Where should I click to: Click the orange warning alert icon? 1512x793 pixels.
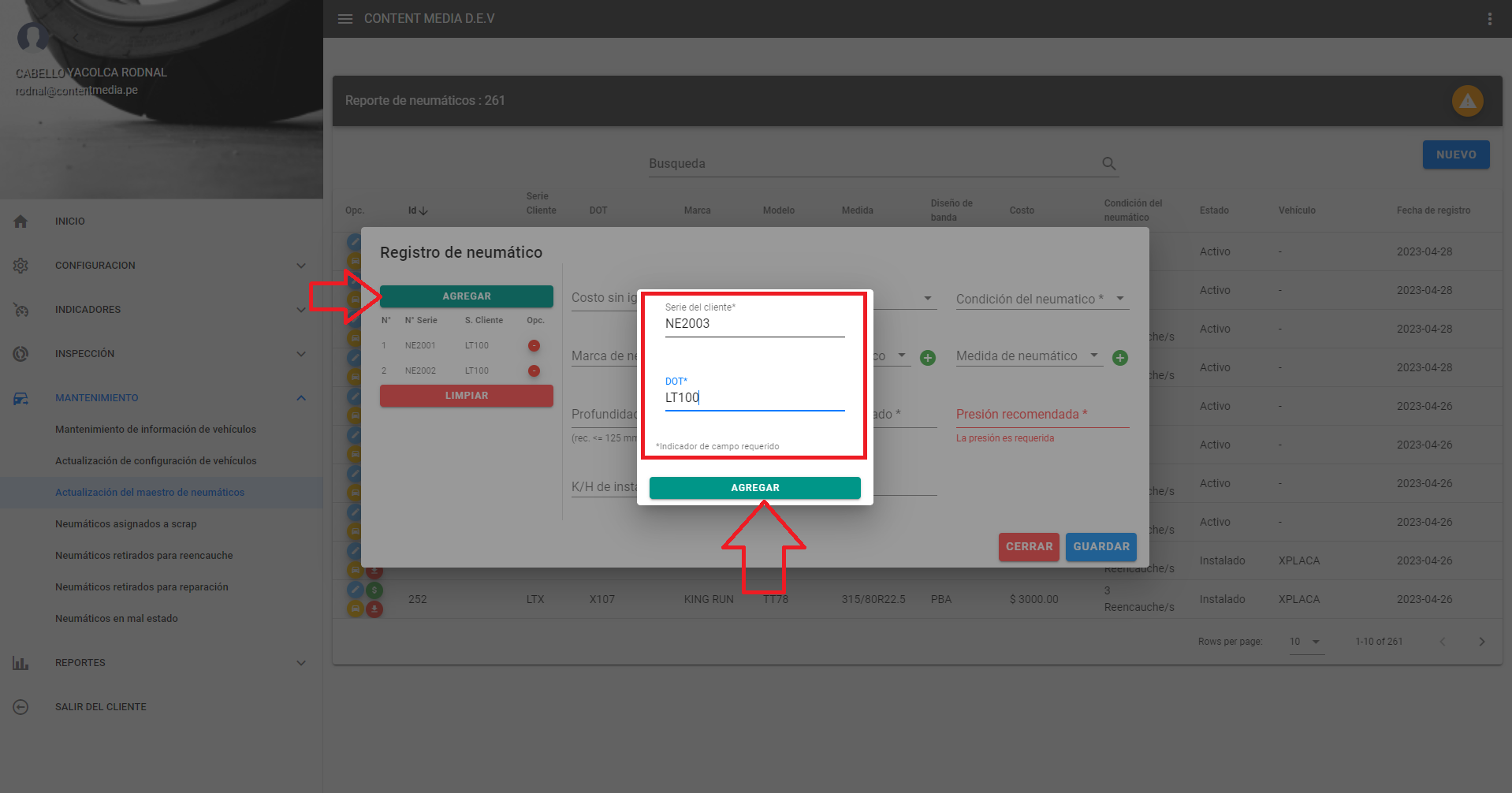point(1467,101)
